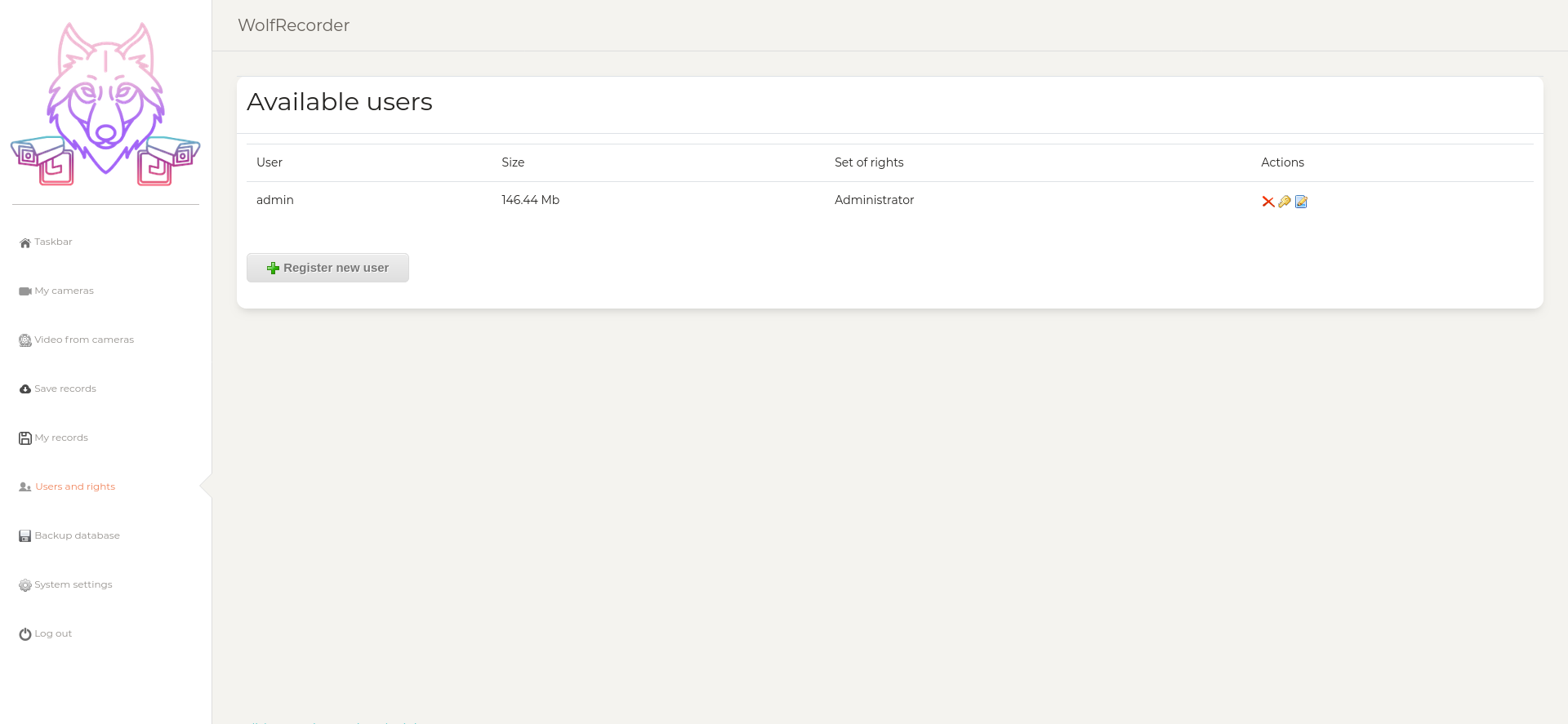Go to Save records in sidebar
The height and width of the screenshot is (724, 1568).
click(x=65, y=389)
